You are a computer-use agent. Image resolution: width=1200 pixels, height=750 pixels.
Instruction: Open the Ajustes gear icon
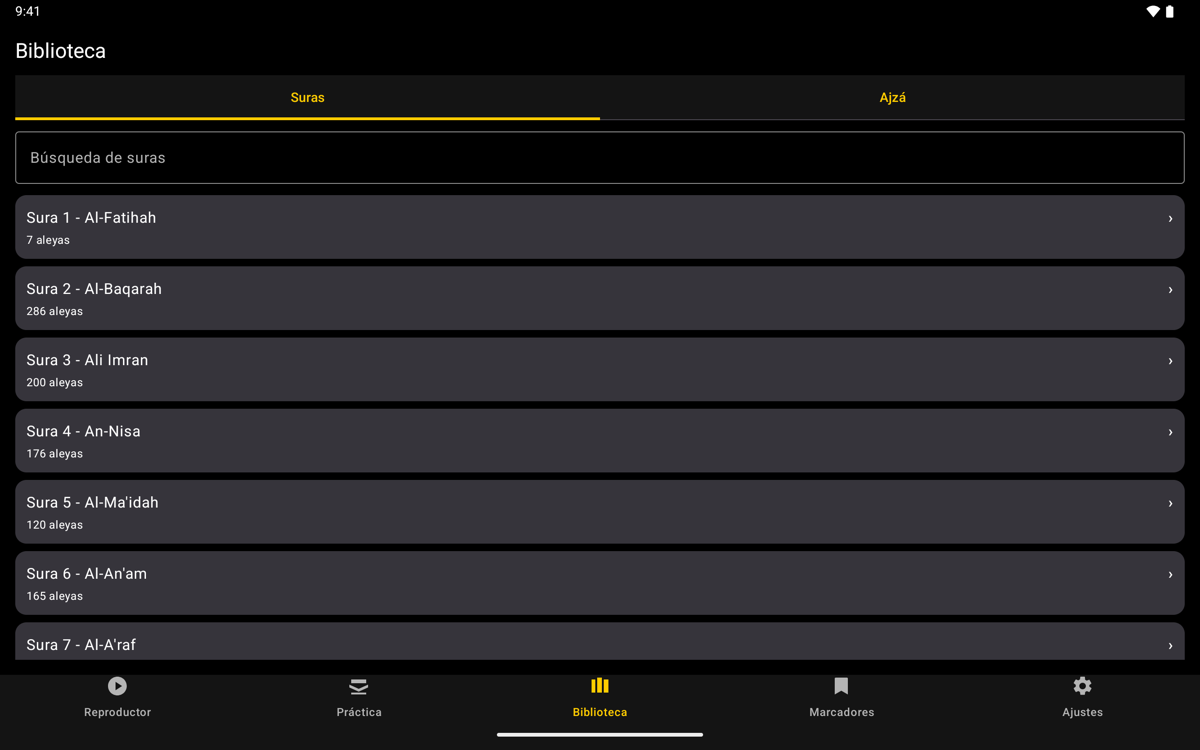1082,686
